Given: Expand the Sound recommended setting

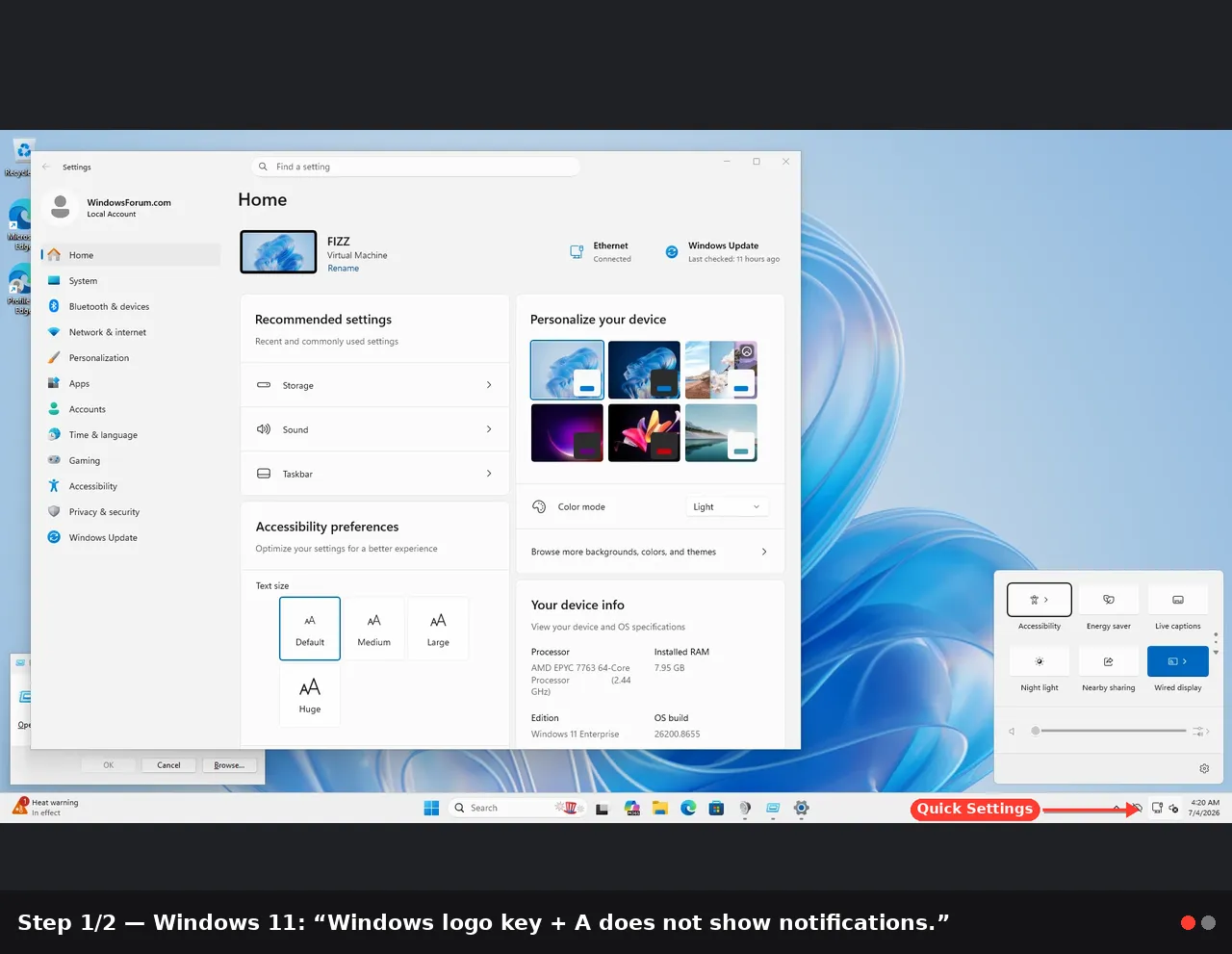Looking at the screenshot, I should (x=374, y=429).
